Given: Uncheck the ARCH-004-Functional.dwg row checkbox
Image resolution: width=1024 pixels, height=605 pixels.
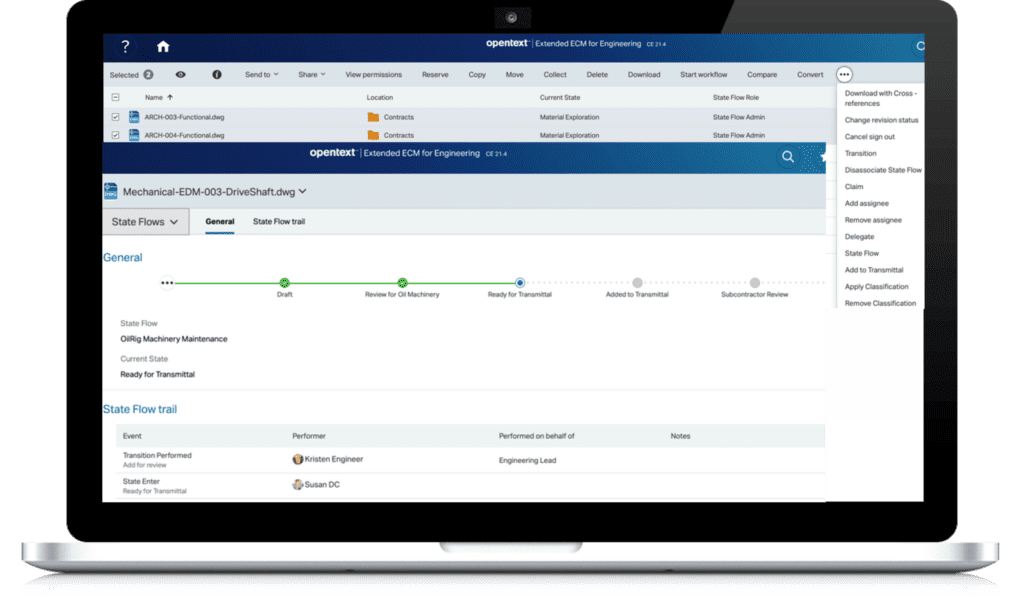Looking at the screenshot, I should [x=113, y=133].
